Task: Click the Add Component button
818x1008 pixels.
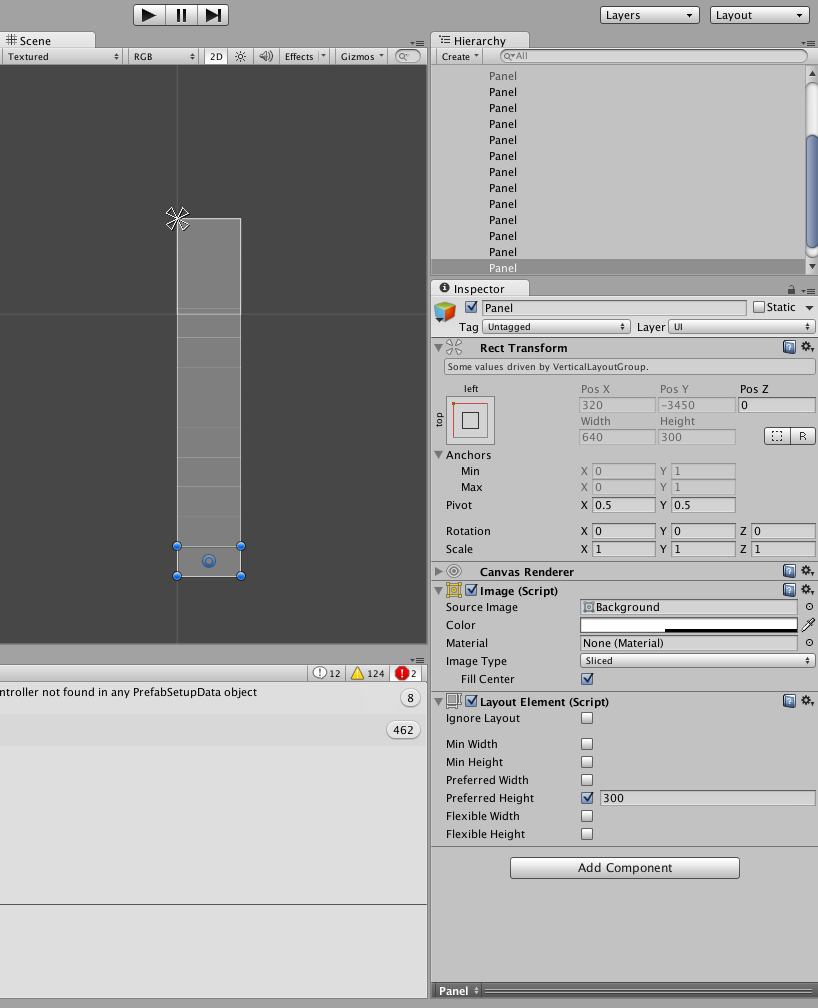Action: tap(624, 867)
